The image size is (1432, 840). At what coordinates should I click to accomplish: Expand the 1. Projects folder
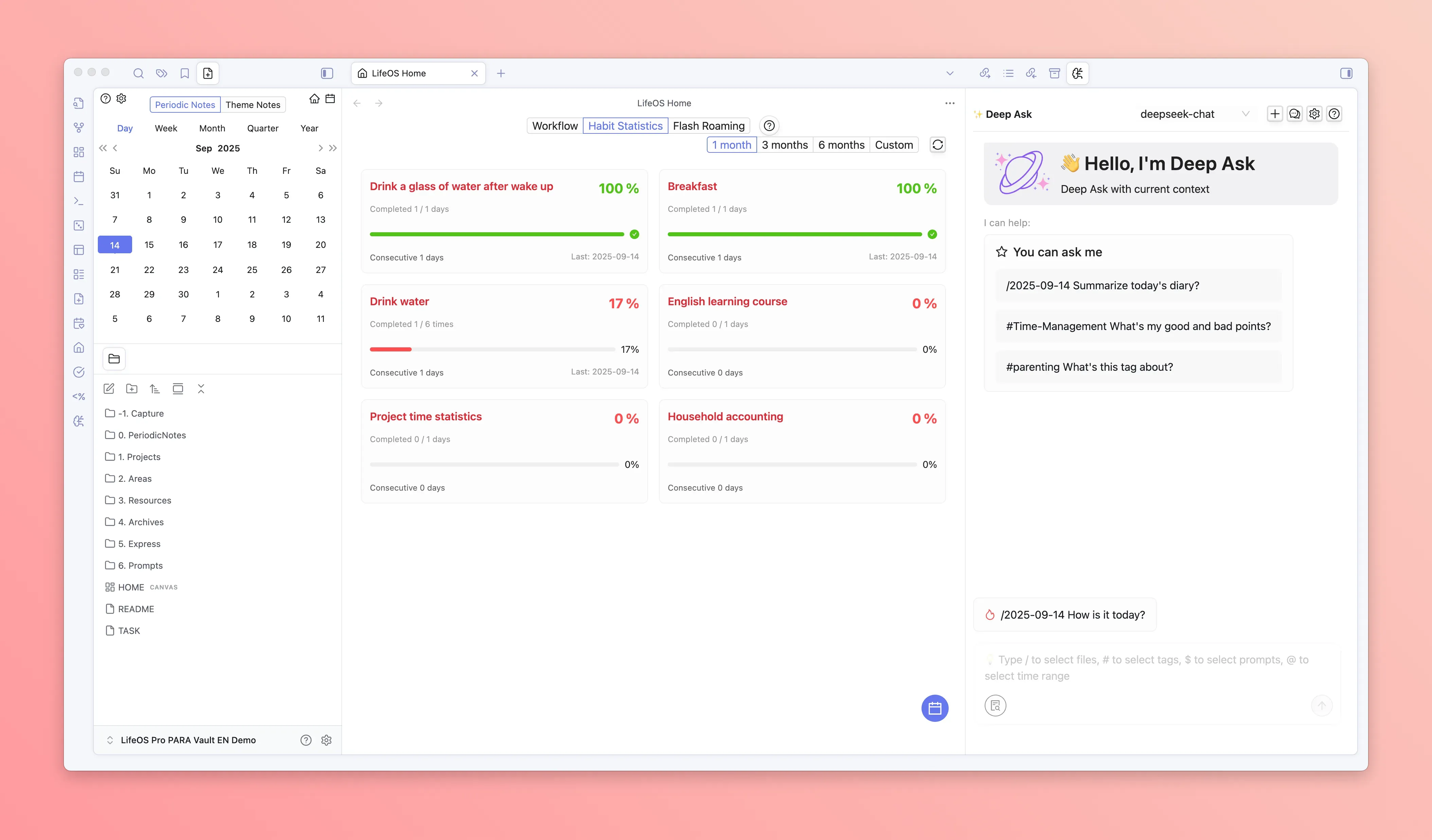tap(139, 457)
